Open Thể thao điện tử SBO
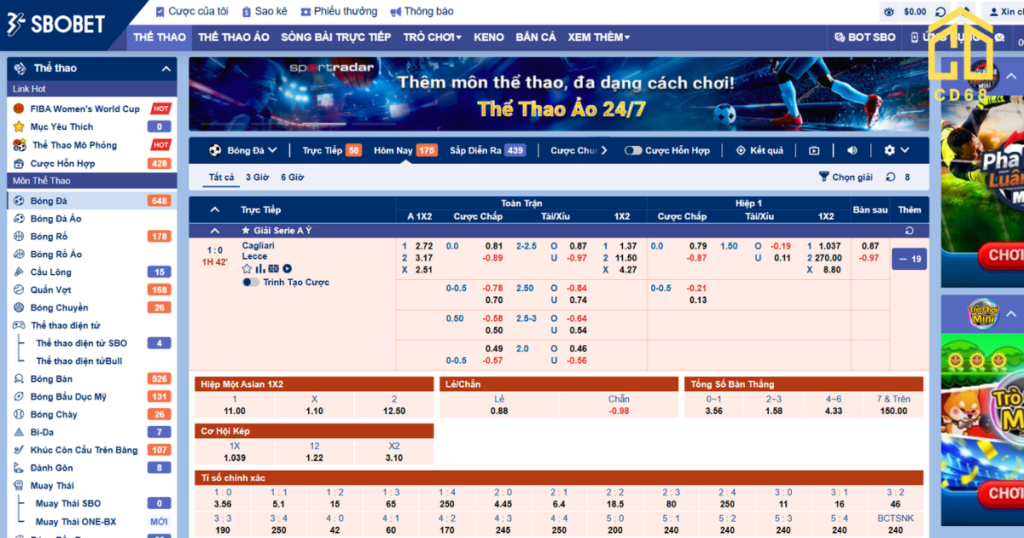Screen dimensions: 1024x538 [82, 343]
